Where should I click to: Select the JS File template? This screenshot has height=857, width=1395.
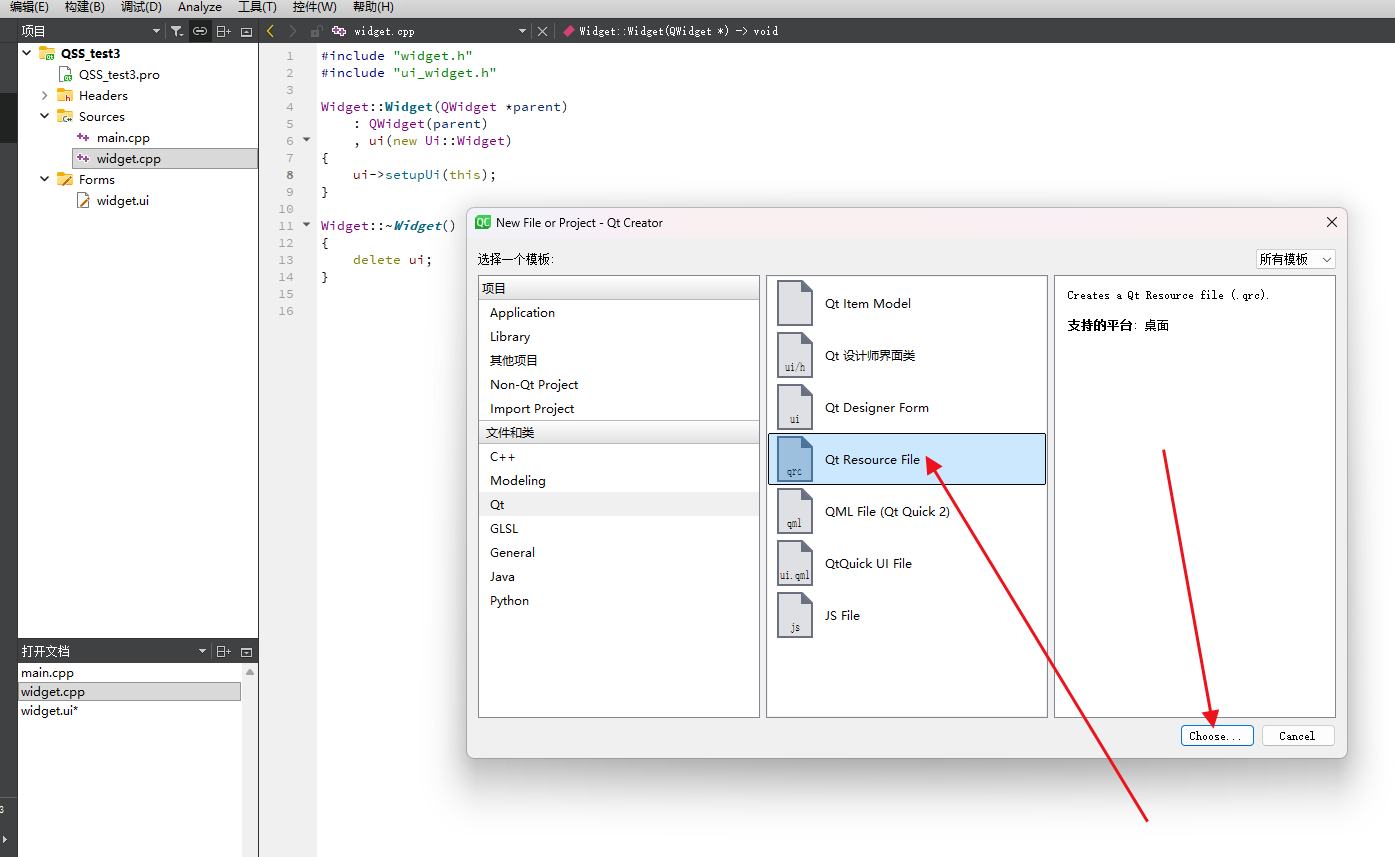pos(906,615)
